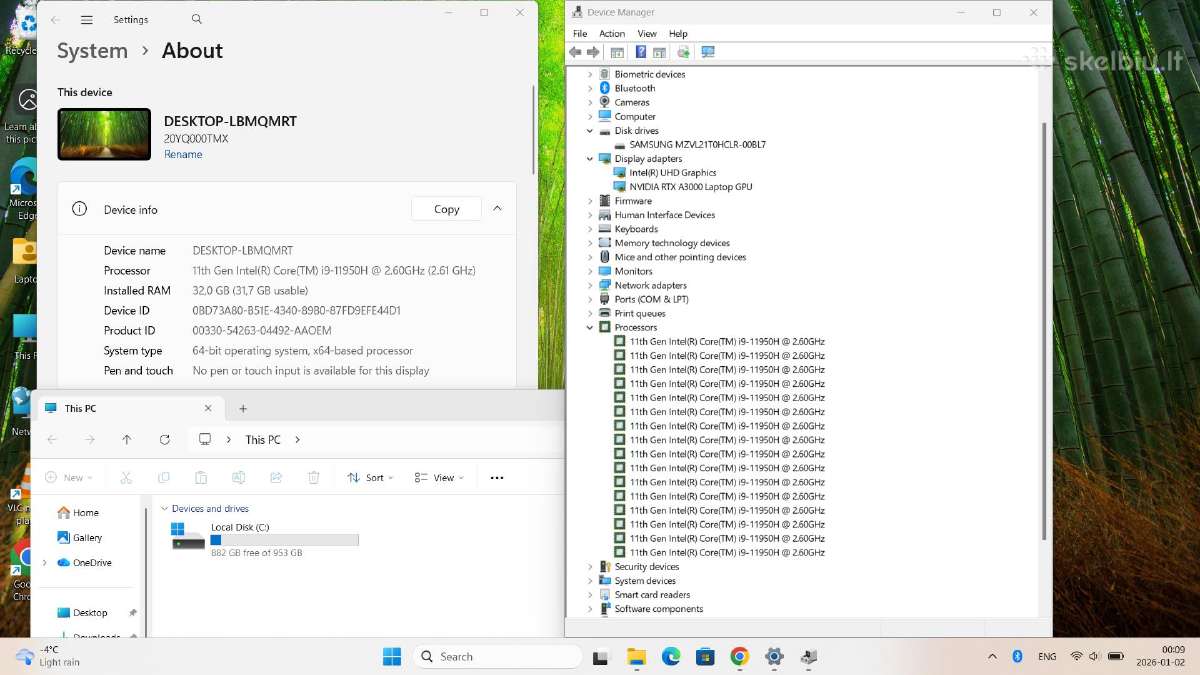
Task: Expand the Security devices category
Action: [590, 567]
